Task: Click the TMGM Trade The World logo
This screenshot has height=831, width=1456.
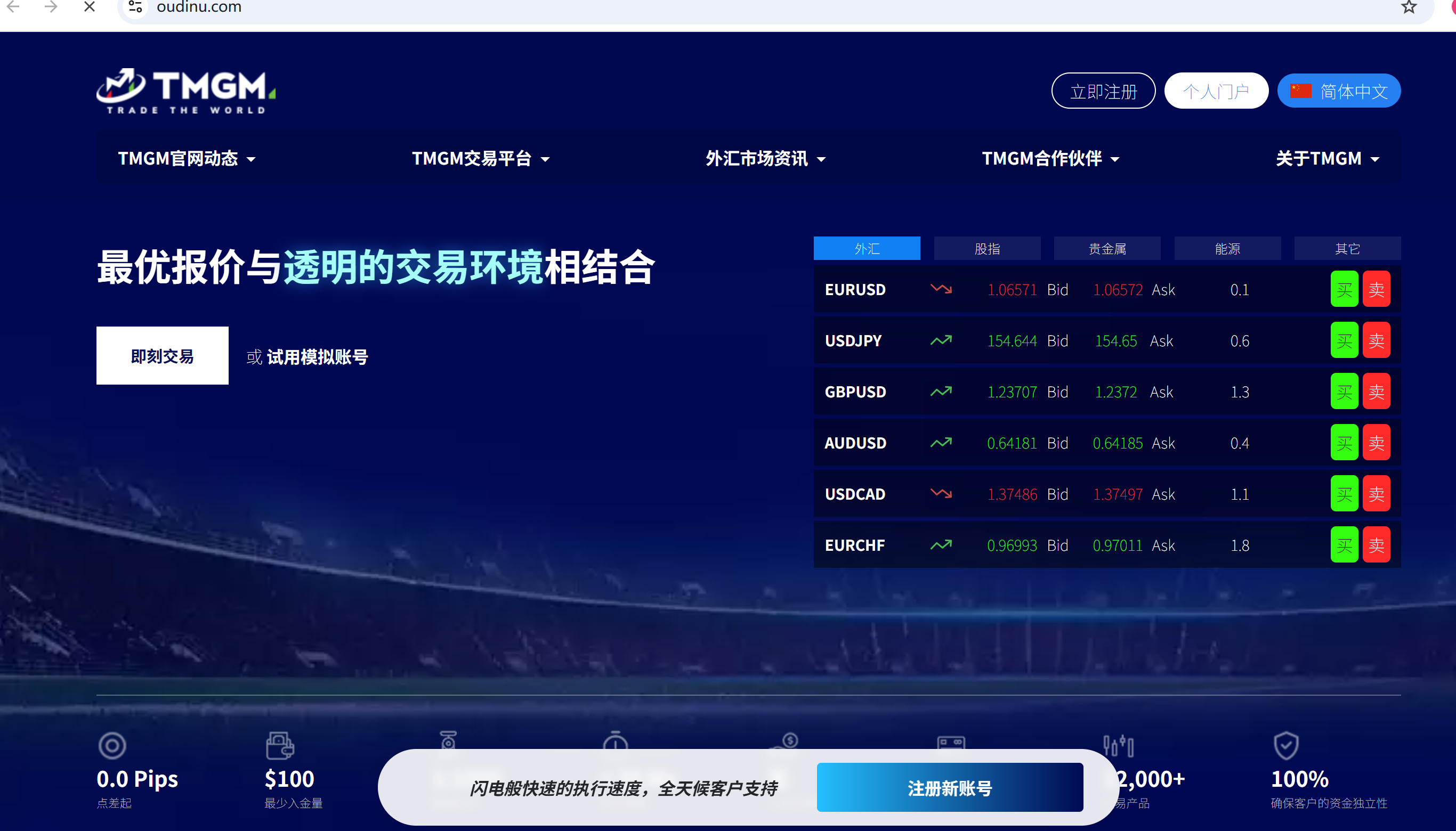Action: click(x=186, y=91)
